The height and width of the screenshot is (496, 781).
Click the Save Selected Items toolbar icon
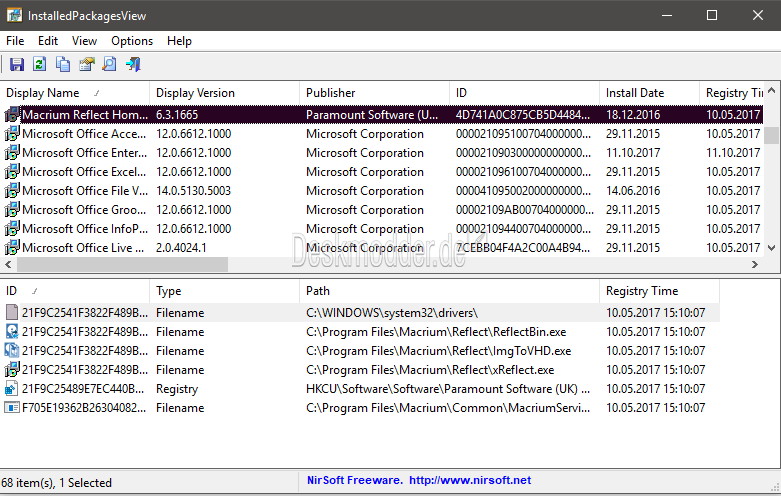[x=16, y=64]
